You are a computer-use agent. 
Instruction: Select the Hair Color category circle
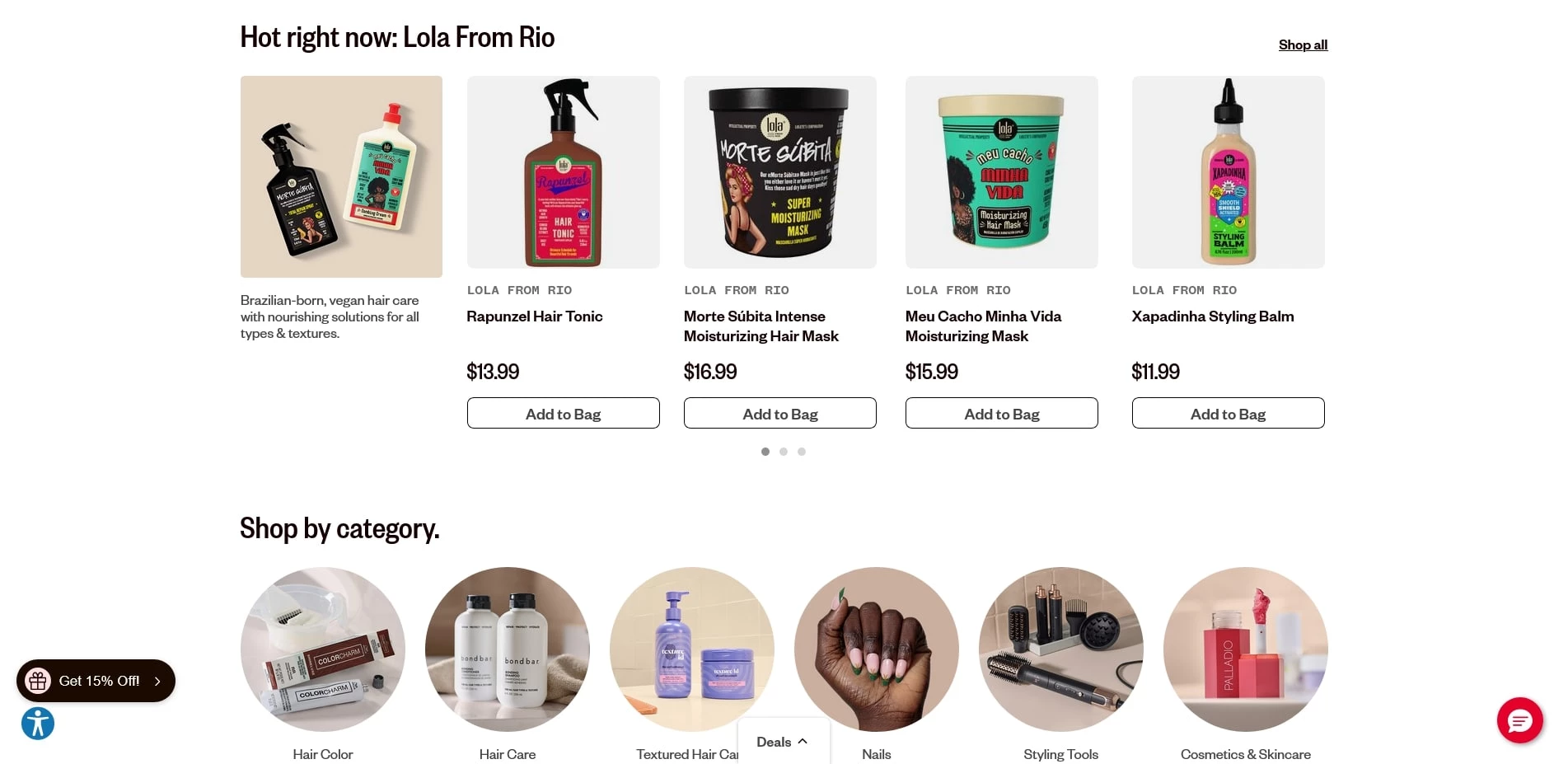323,649
